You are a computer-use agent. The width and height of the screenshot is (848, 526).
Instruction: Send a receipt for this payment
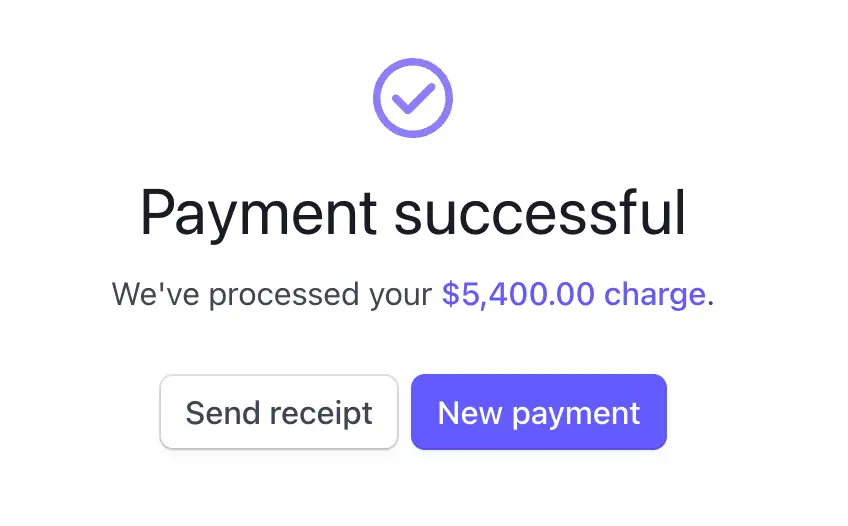pyautogui.click(x=279, y=412)
